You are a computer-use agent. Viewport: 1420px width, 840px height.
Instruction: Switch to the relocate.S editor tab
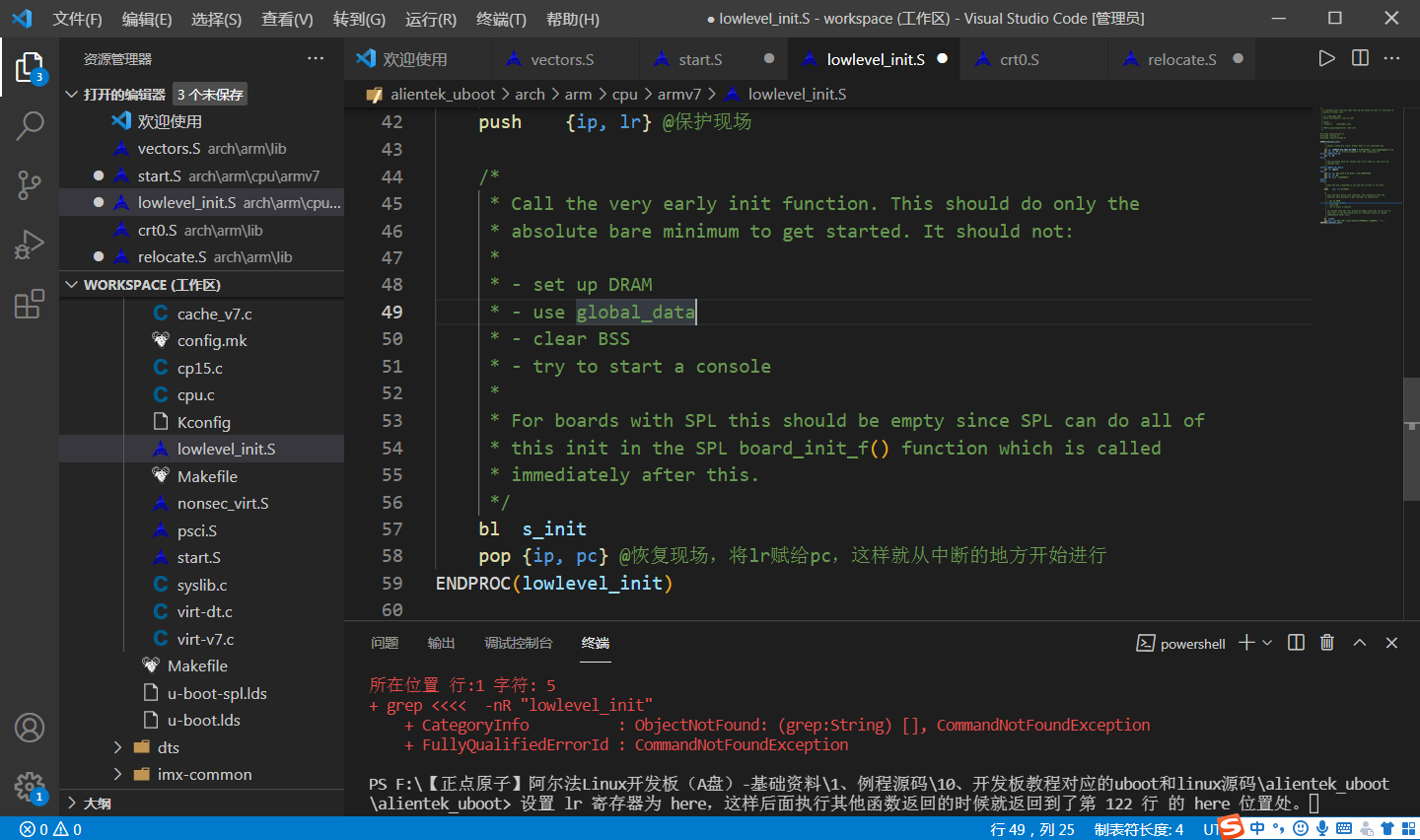1181,59
